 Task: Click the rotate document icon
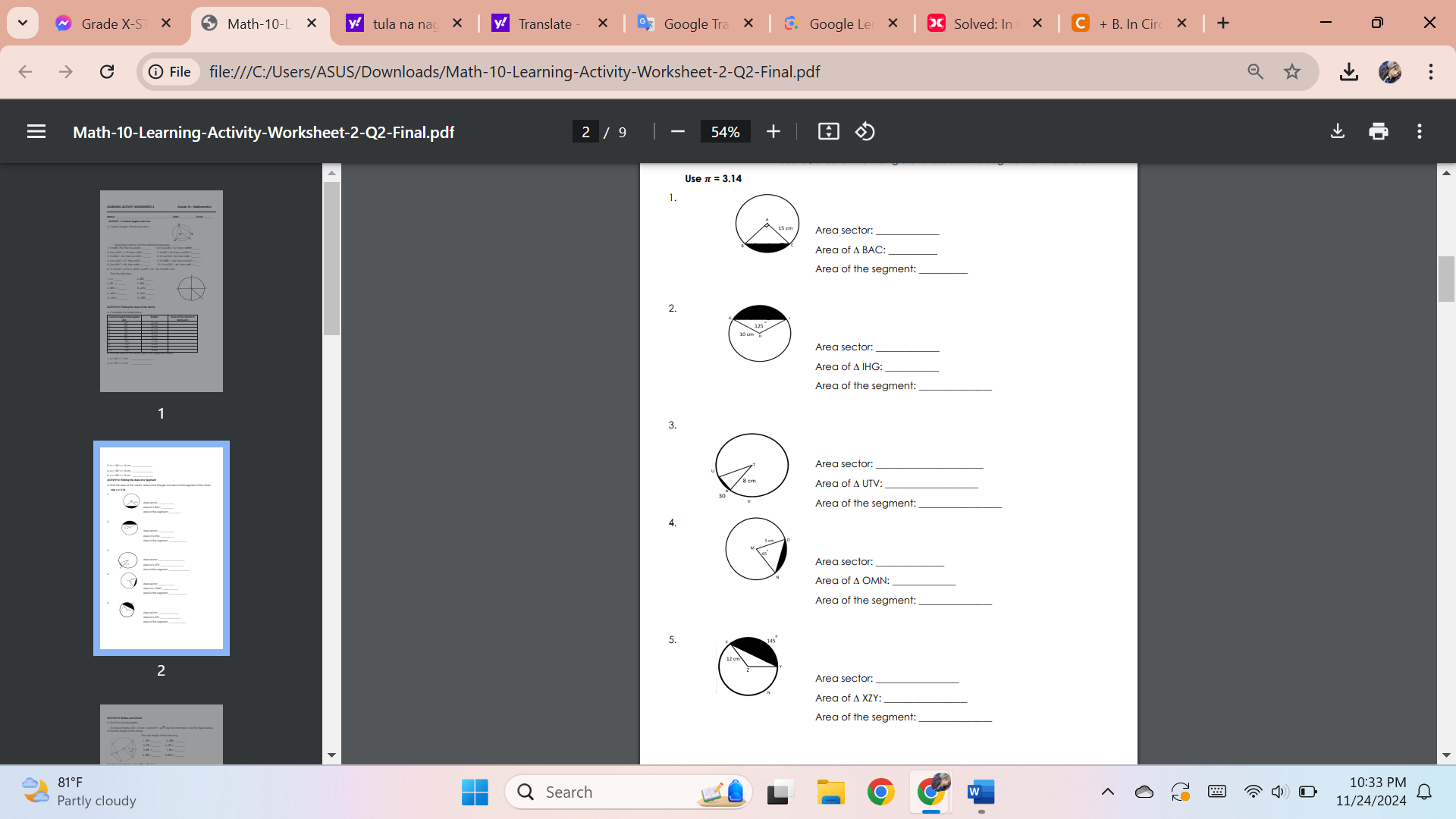point(864,131)
